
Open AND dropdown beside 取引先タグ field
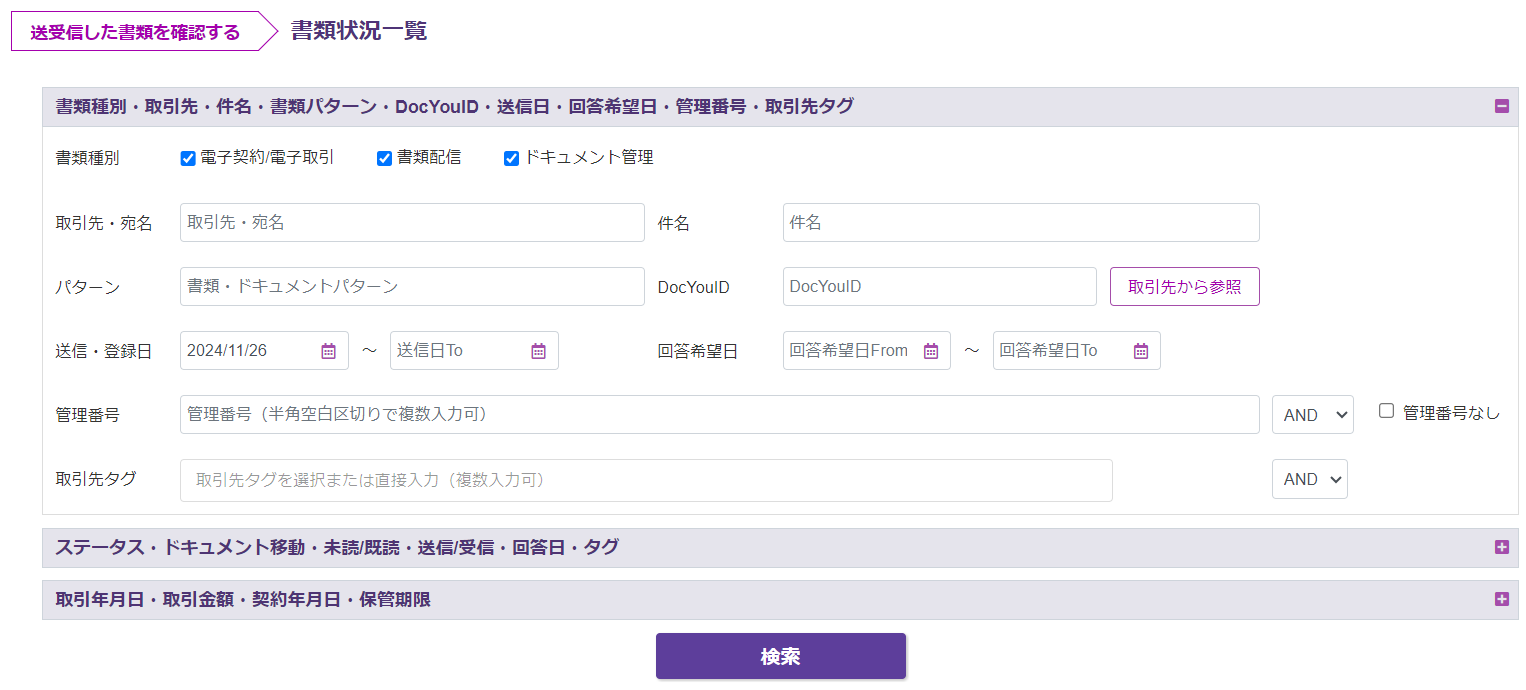(x=1309, y=479)
